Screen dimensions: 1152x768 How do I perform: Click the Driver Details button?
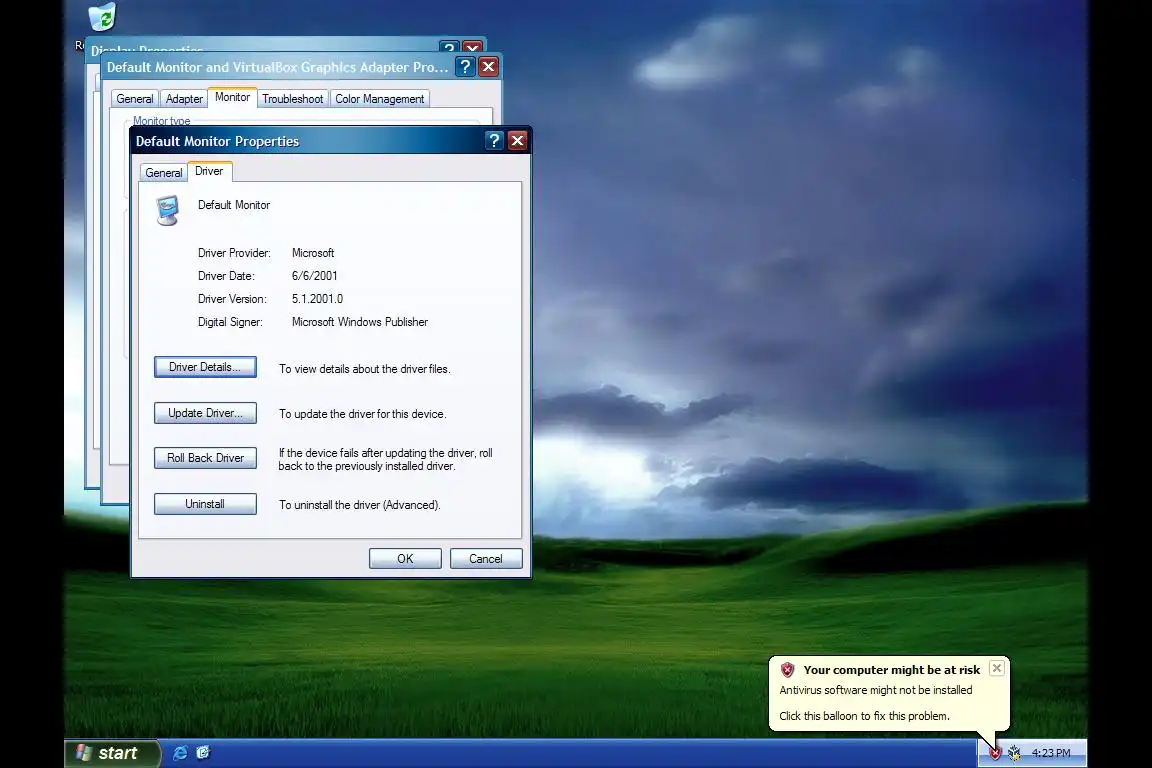(x=205, y=367)
